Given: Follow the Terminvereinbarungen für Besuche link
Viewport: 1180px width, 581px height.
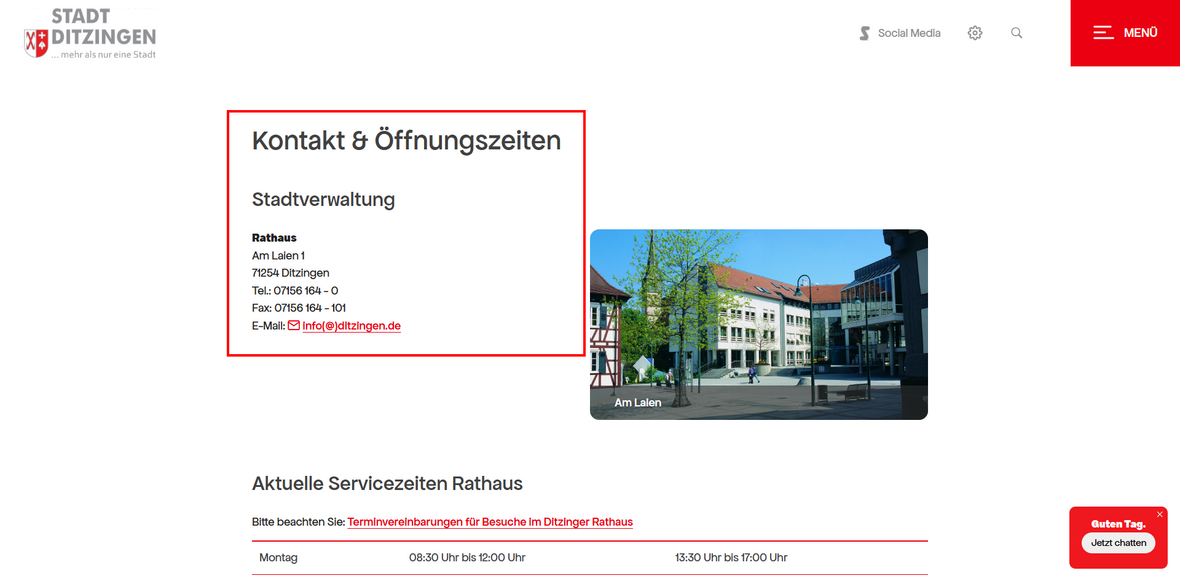Looking at the screenshot, I should click(490, 521).
